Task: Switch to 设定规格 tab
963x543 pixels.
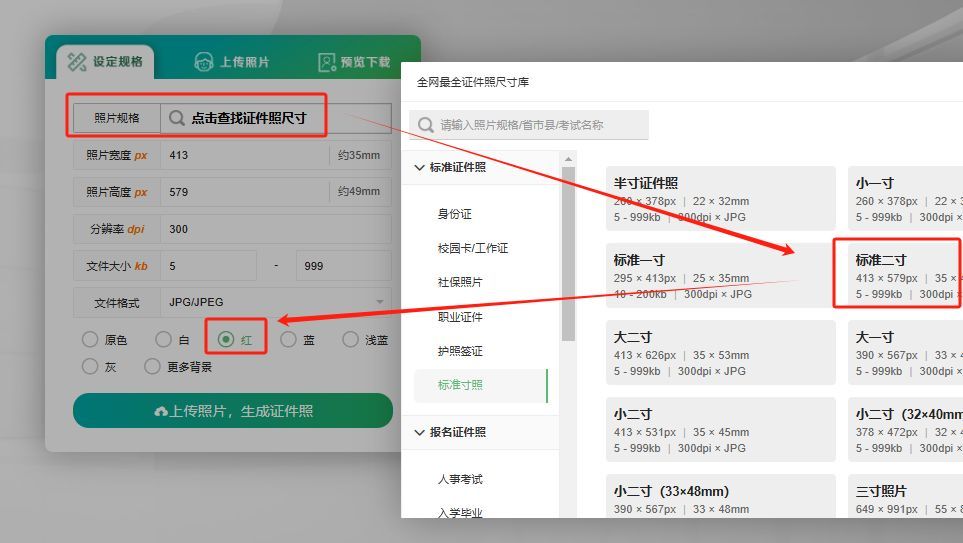Action: click(105, 61)
